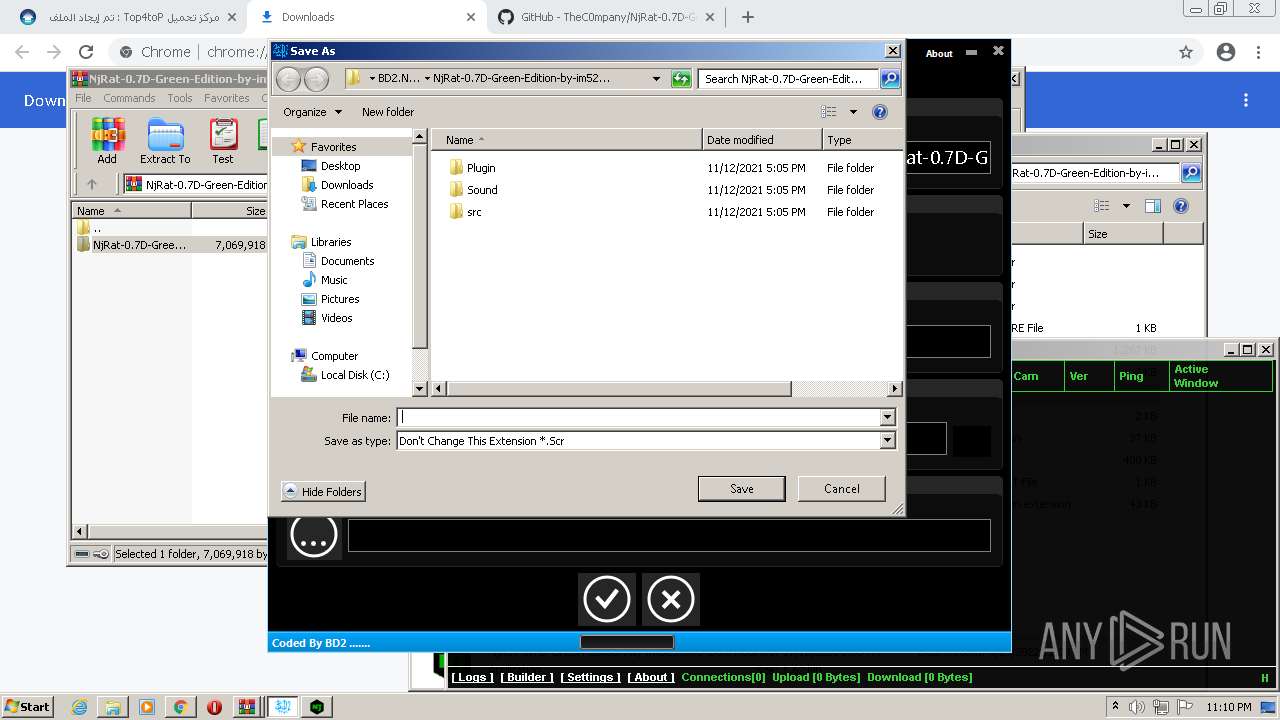This screenshot has height=720, width=1280.
Task: Open WinRAR Commands menu
Action: pos(129,98)
